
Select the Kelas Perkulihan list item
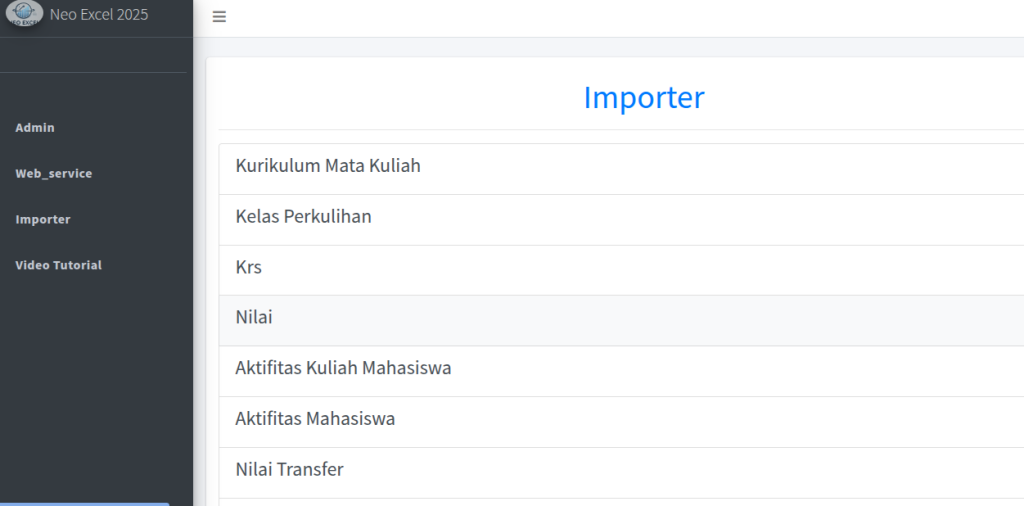pyautogui.click(x=304, y=217)
